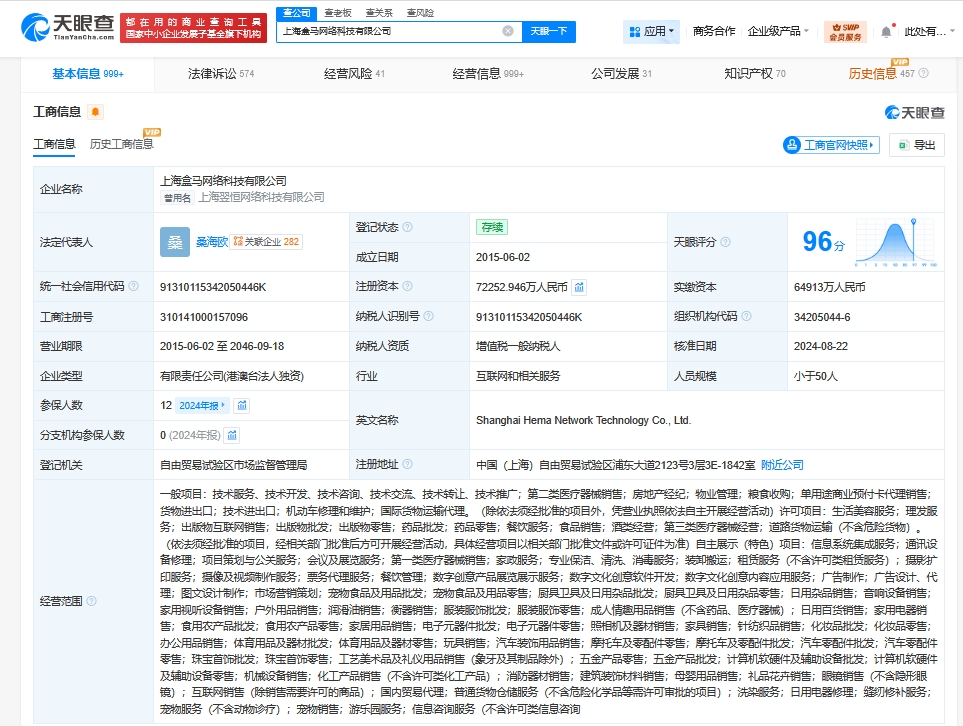This screenshot has height=726, width=963.
Task: Click the annual report icon beside 参保人数
Action: [x=241, y=407]
